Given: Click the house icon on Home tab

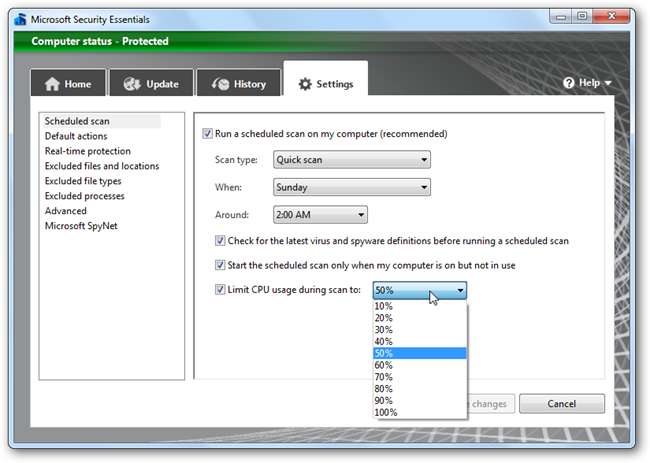Looking at the screenshot, I should pyautogui.click(x=52, y=84).
